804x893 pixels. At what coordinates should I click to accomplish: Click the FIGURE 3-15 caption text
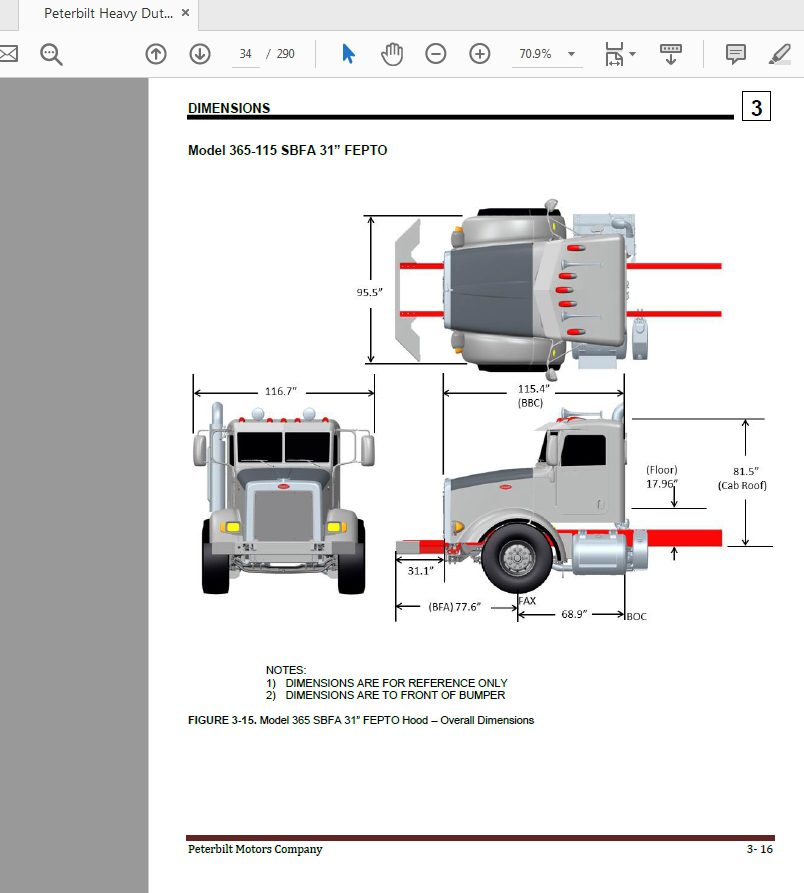tap(361, 720)
